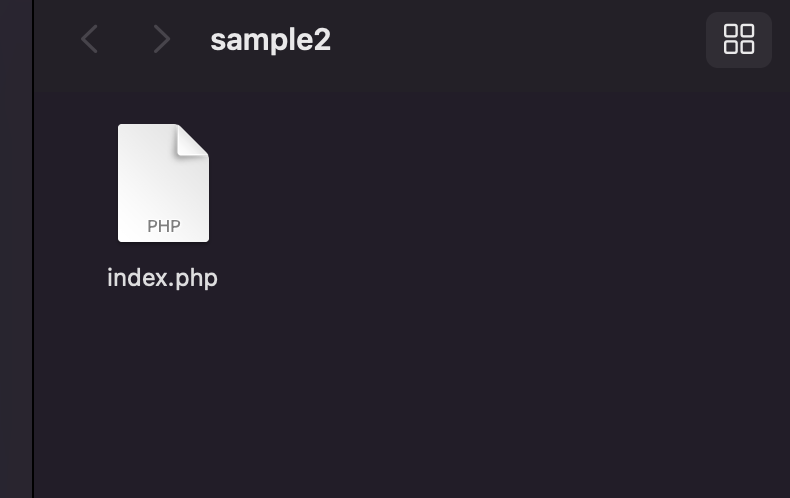
Task: Select the index.php file name label
Action: coord(162,278)
